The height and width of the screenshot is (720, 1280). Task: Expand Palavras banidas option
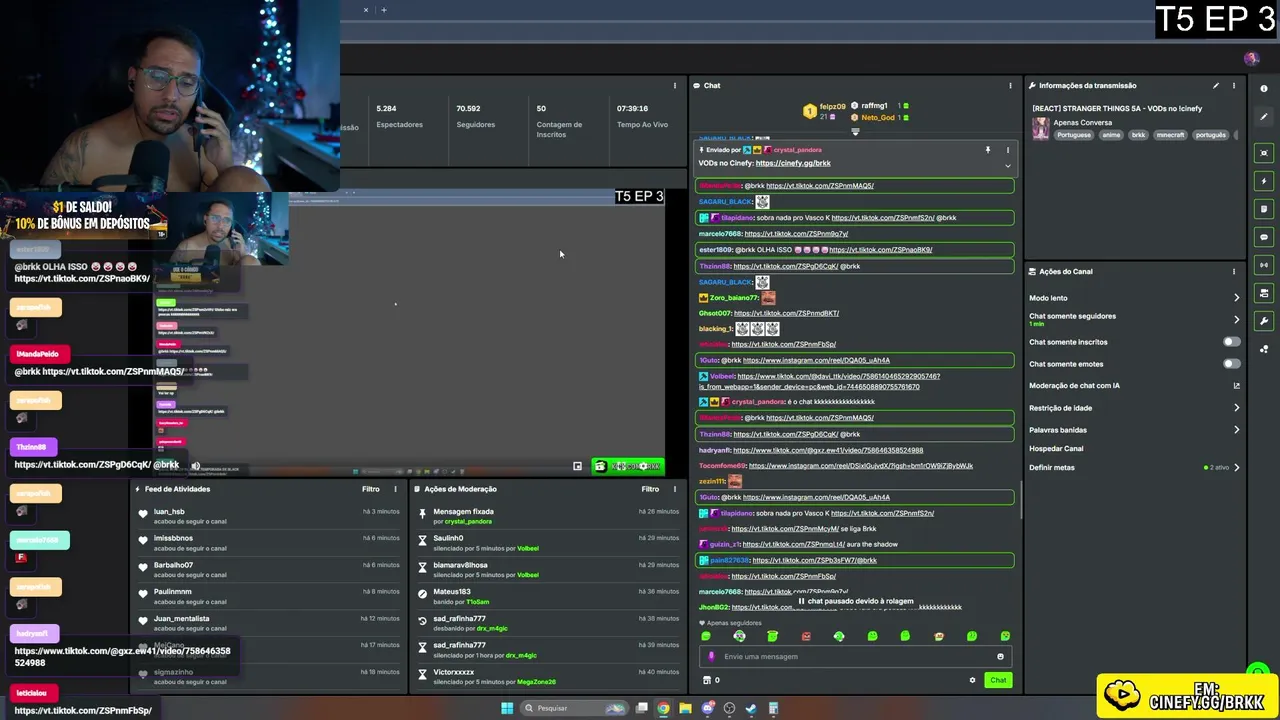1236,430
